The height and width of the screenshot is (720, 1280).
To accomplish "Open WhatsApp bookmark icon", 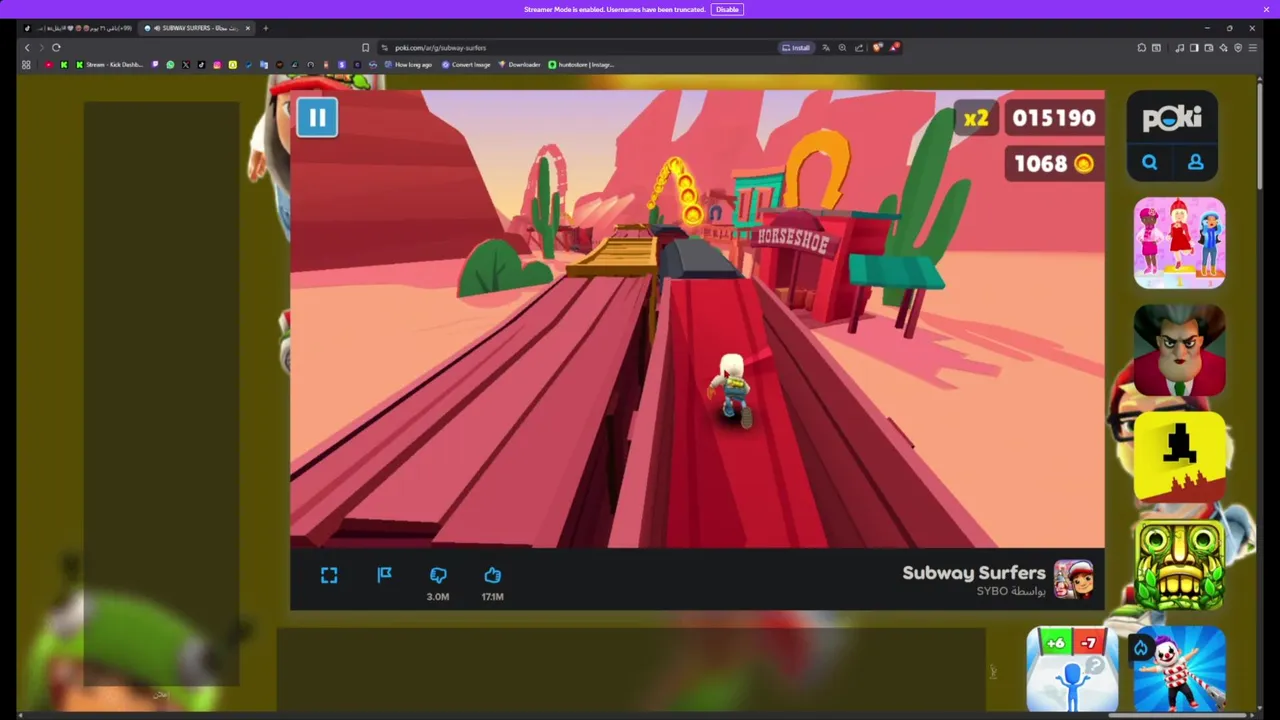I will [170, 65].
